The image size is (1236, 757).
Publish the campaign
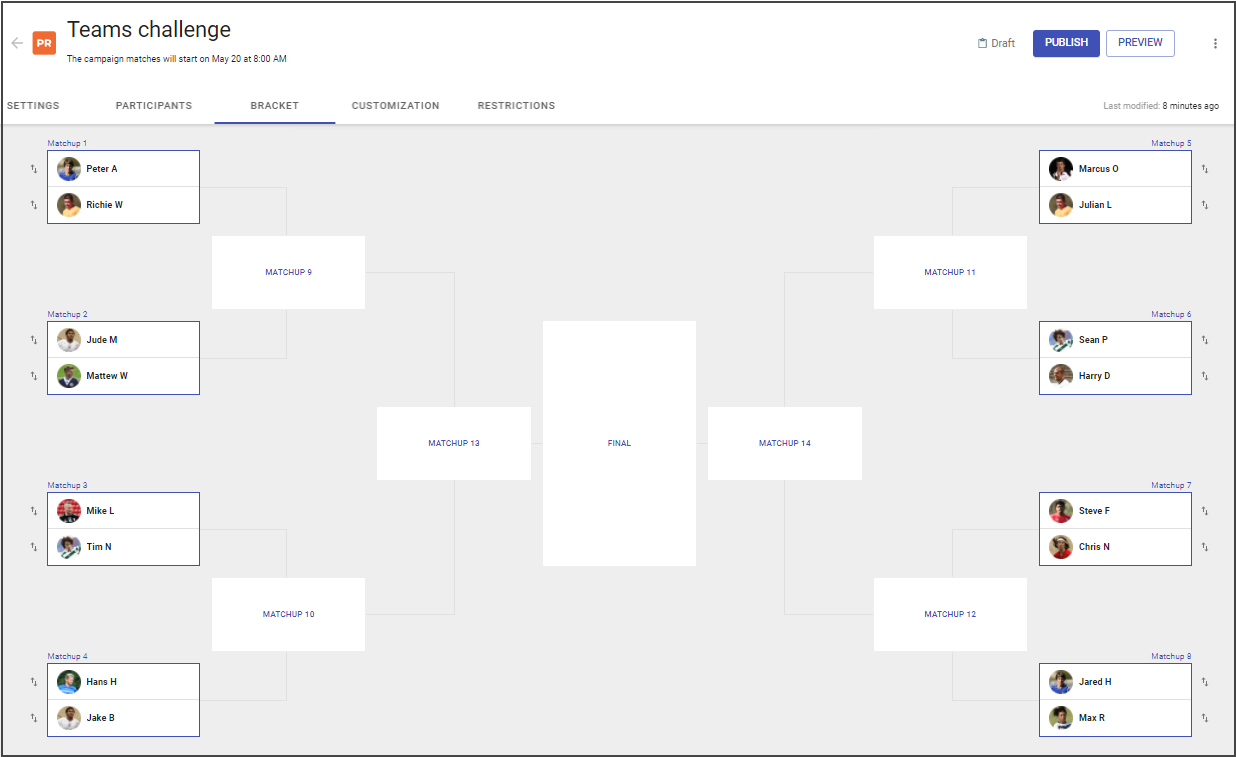[x=1066, y=43]
